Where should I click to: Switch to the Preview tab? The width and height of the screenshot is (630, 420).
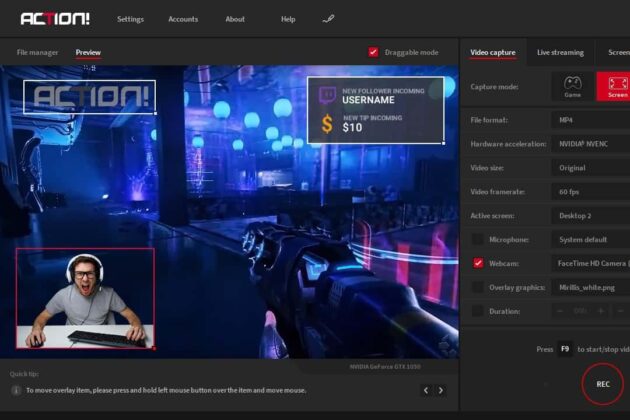point(88,52)
